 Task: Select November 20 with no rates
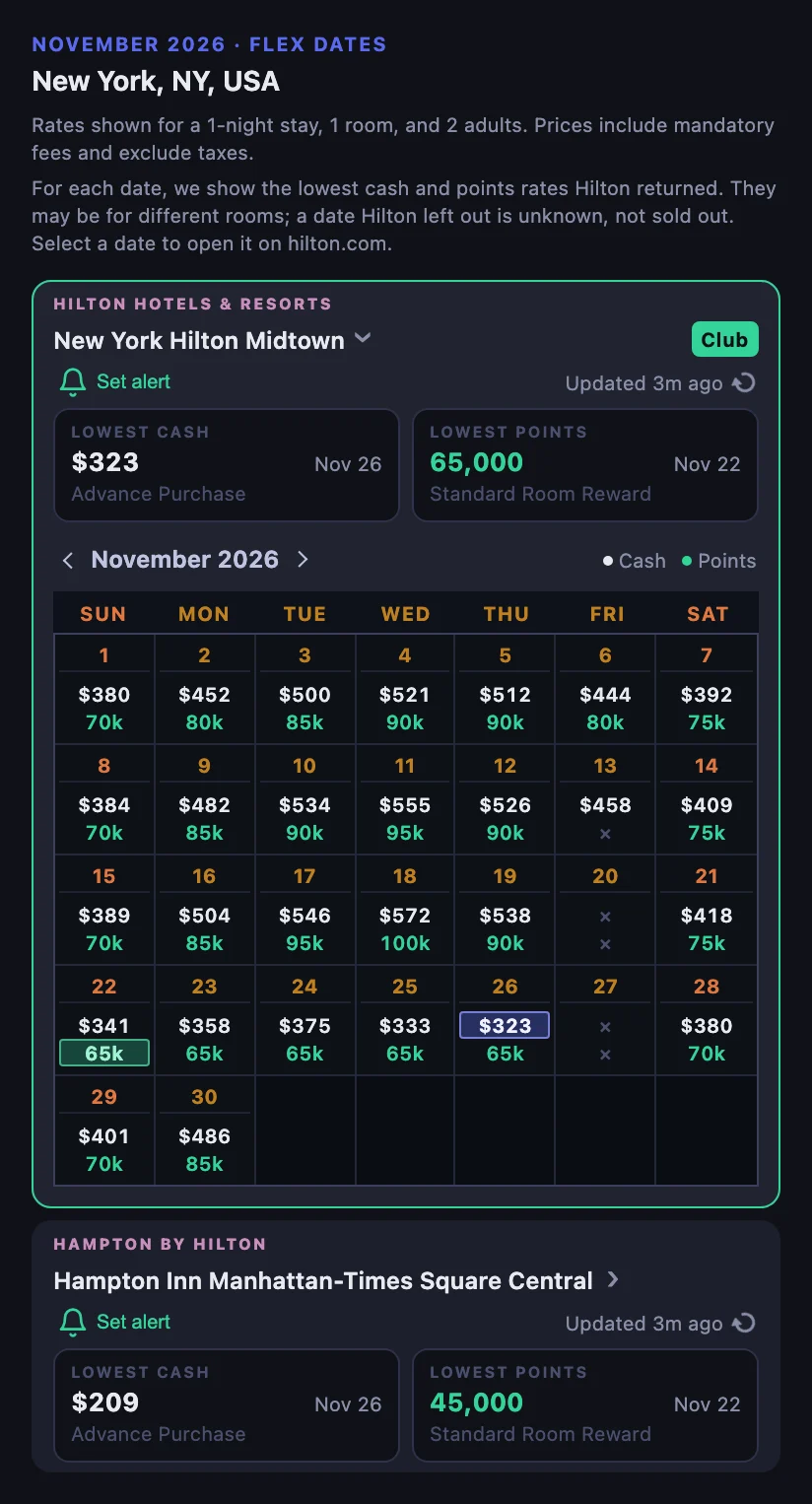(x=606, y=910)
